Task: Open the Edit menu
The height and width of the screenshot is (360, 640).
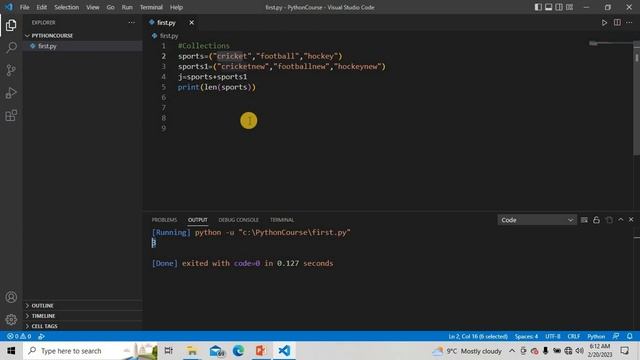Action: pyautogui.click(x=41, y=7)
